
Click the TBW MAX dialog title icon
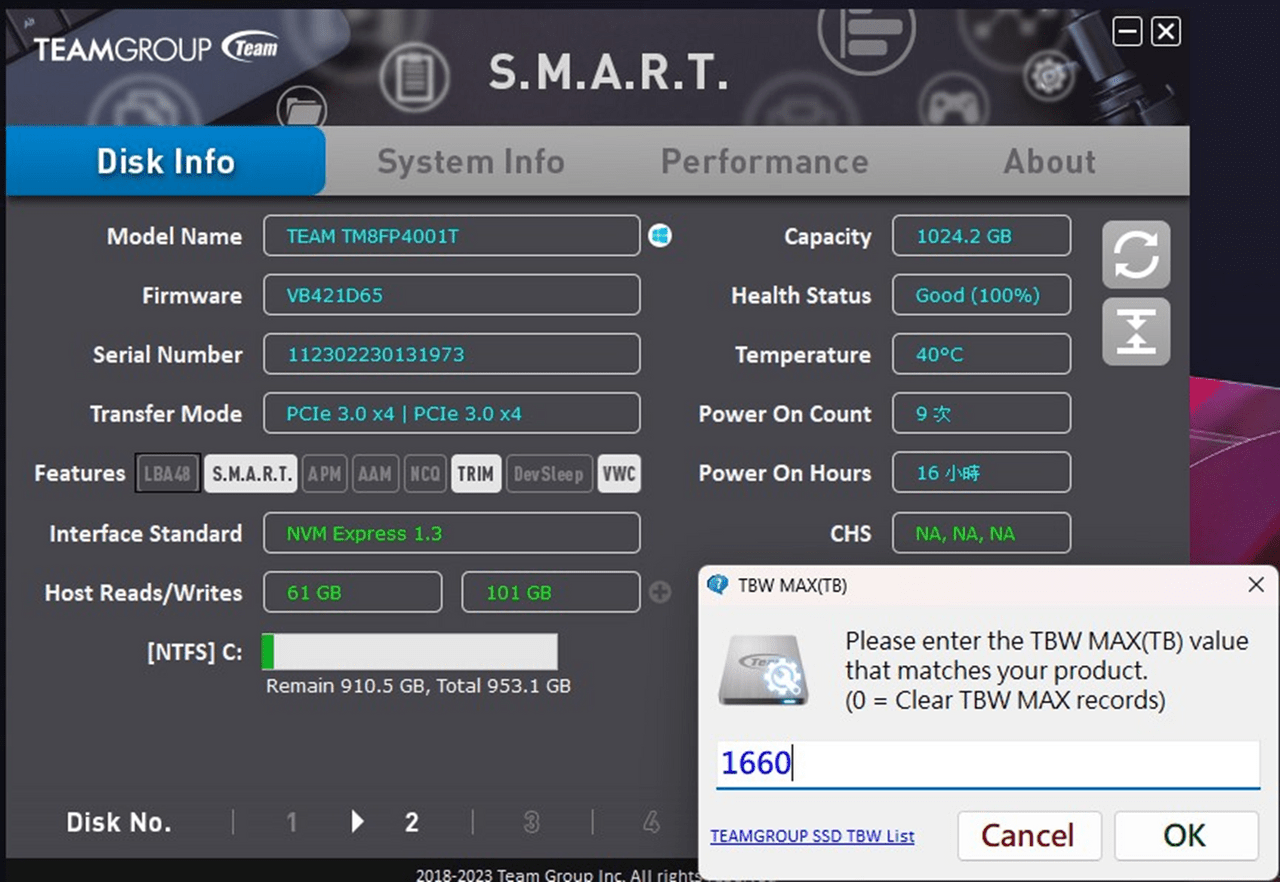717,585
